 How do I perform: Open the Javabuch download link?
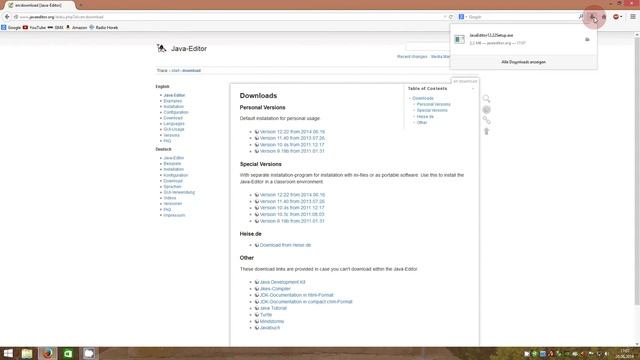(x=270, y=328)
